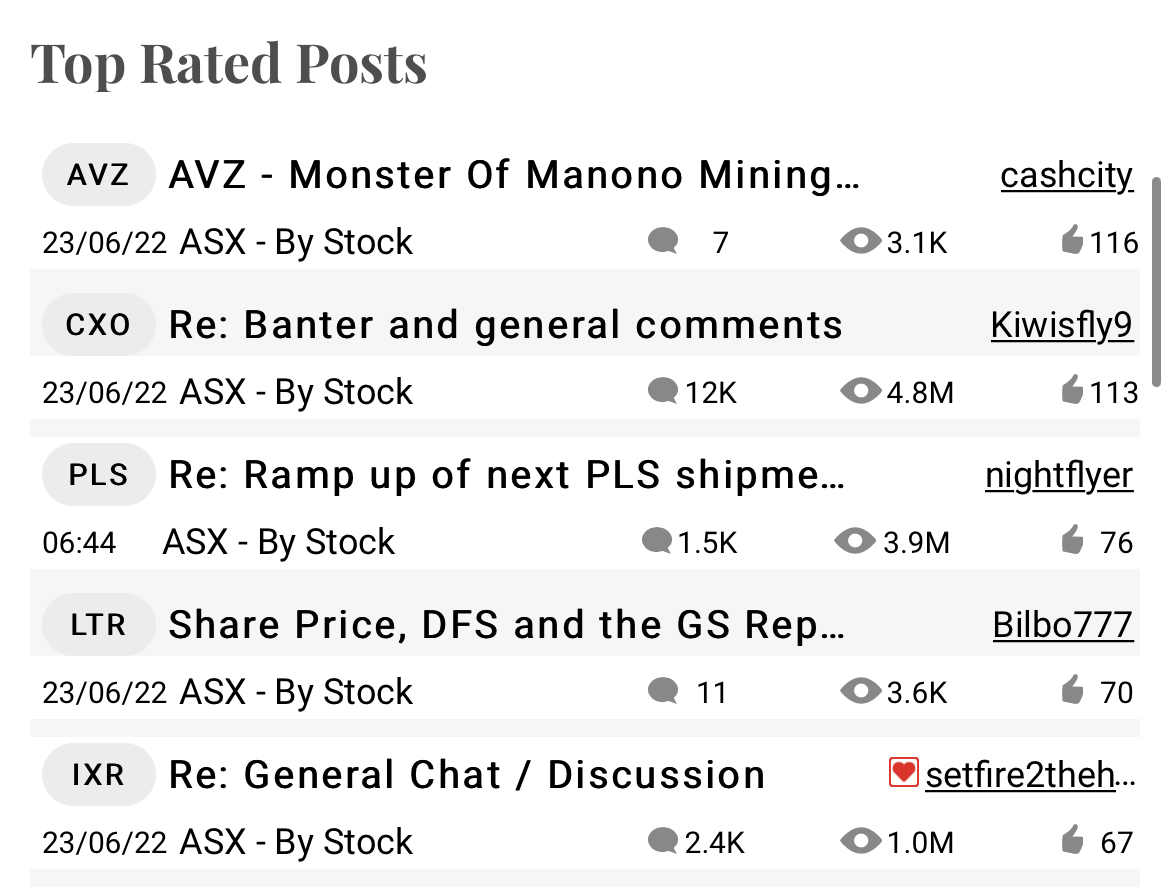Click the vertical scrollbar thumb
Screen dimensions: 1170x890
point(1156,282)
